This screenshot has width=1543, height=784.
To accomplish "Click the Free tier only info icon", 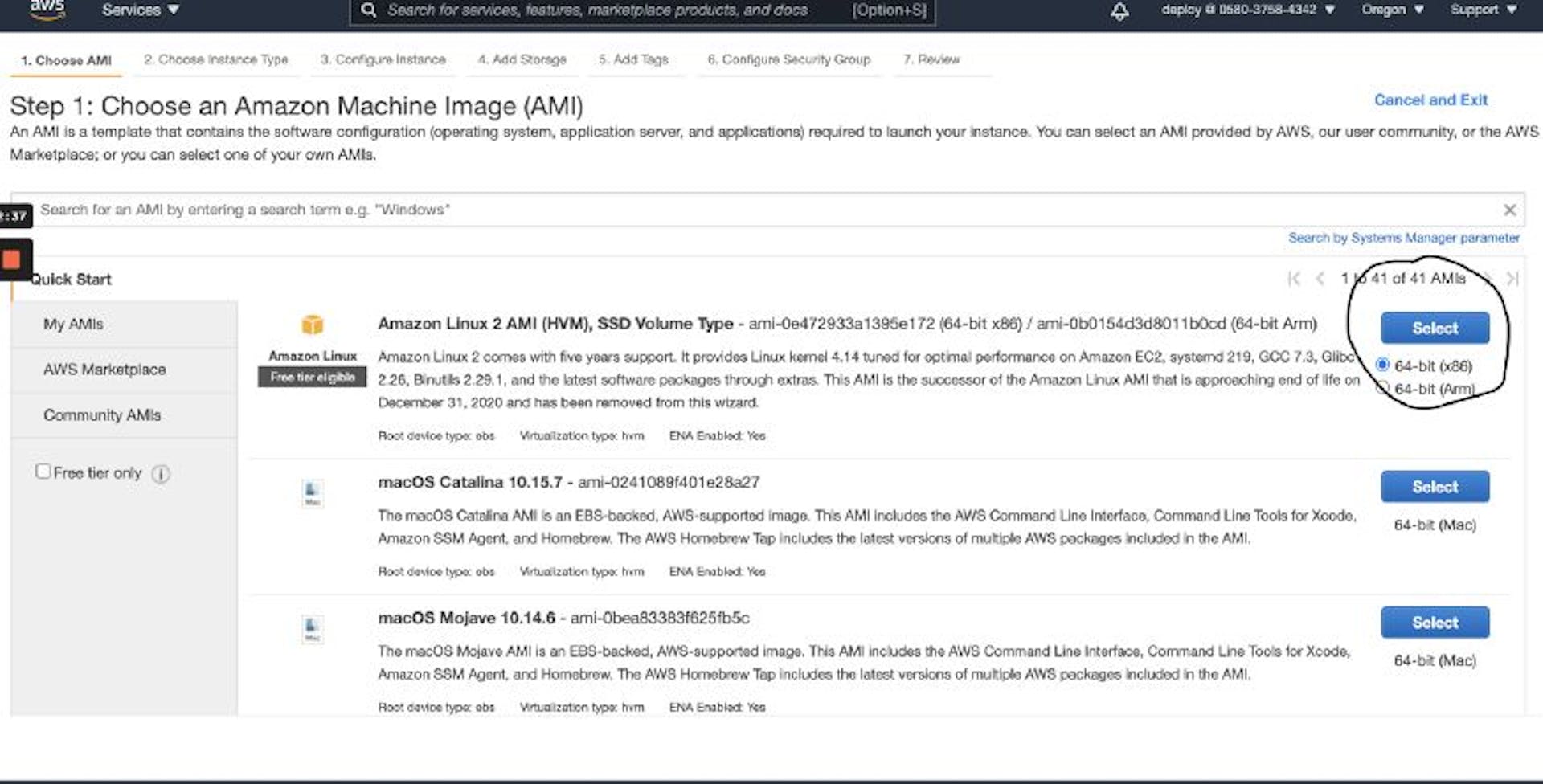I will coord(161,474).
